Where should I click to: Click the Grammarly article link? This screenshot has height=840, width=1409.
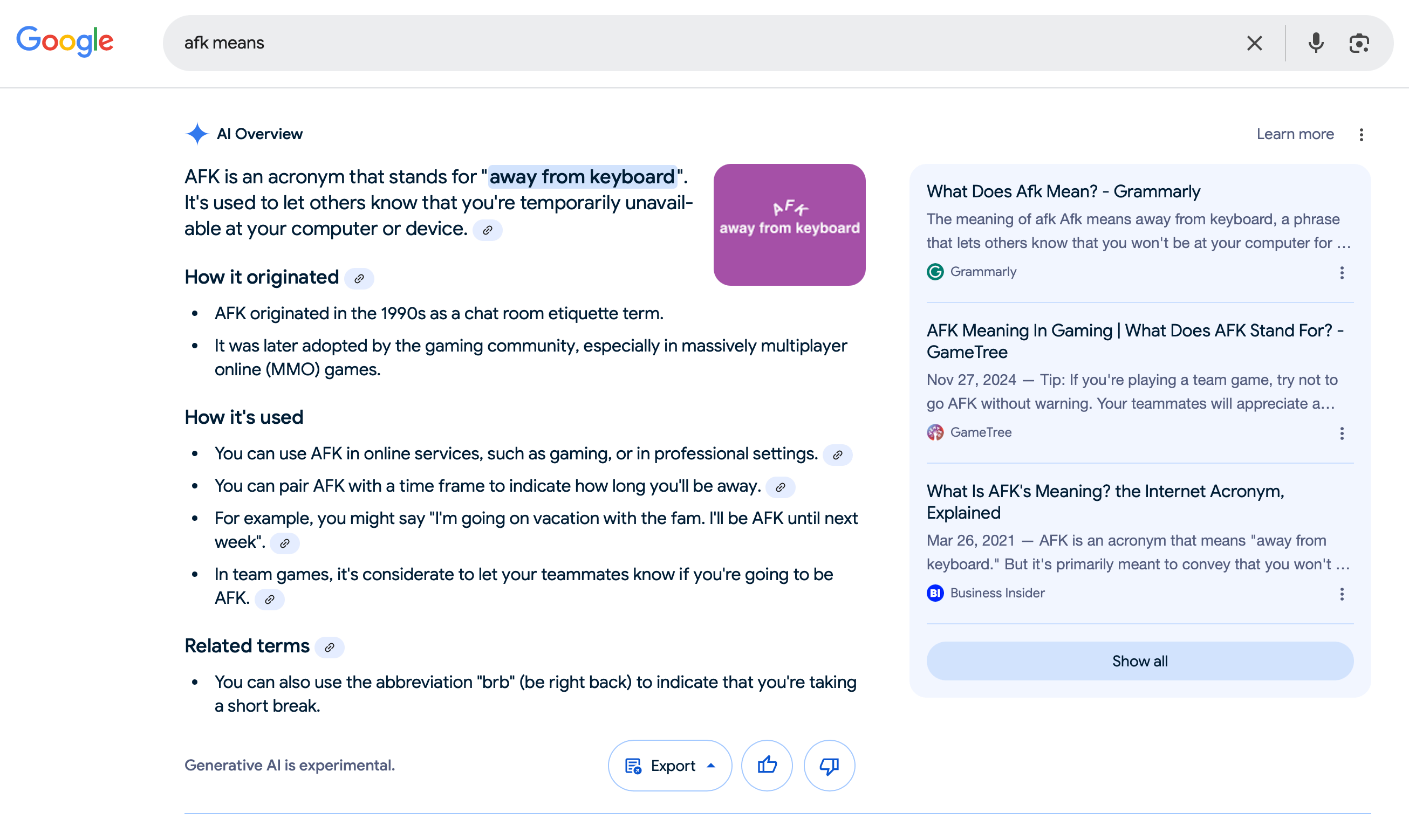point(1063,191)
